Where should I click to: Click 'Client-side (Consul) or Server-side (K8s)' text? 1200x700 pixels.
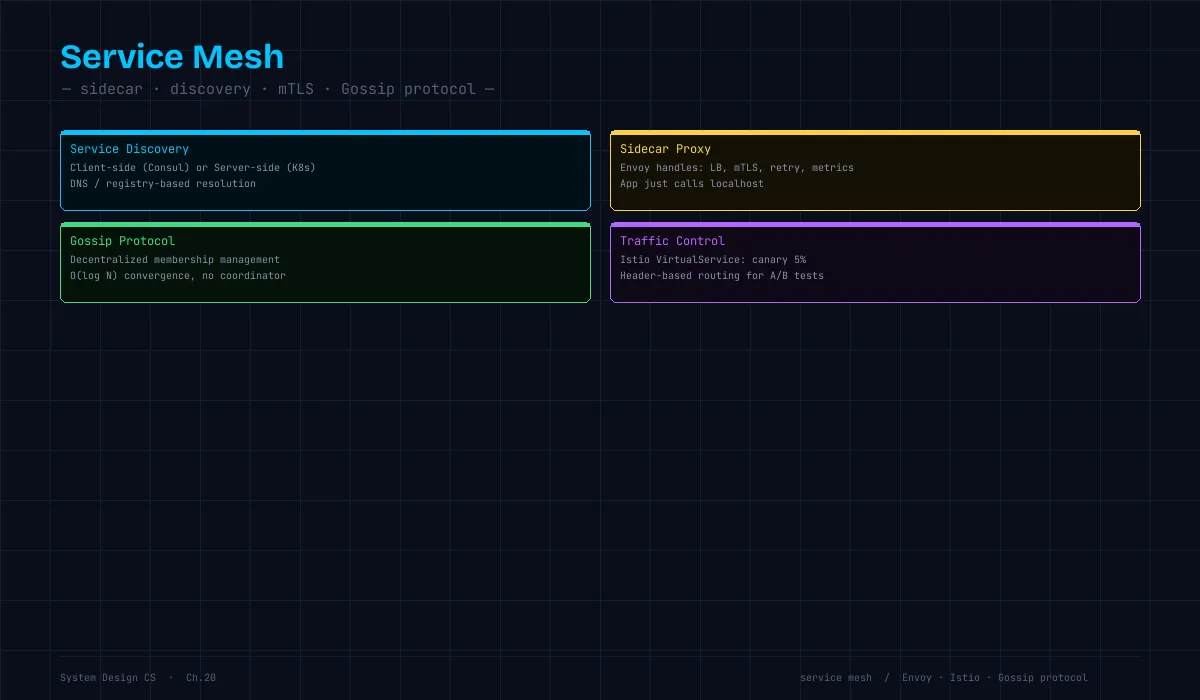coord(193,168)
